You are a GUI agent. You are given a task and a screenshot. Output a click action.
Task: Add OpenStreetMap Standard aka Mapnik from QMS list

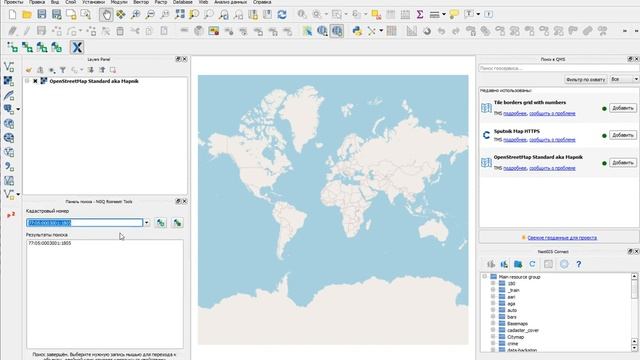pos(622,163)
